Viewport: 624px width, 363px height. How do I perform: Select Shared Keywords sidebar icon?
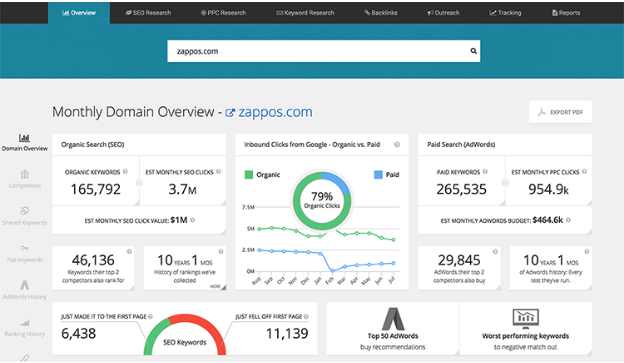[x=24, y=216]
